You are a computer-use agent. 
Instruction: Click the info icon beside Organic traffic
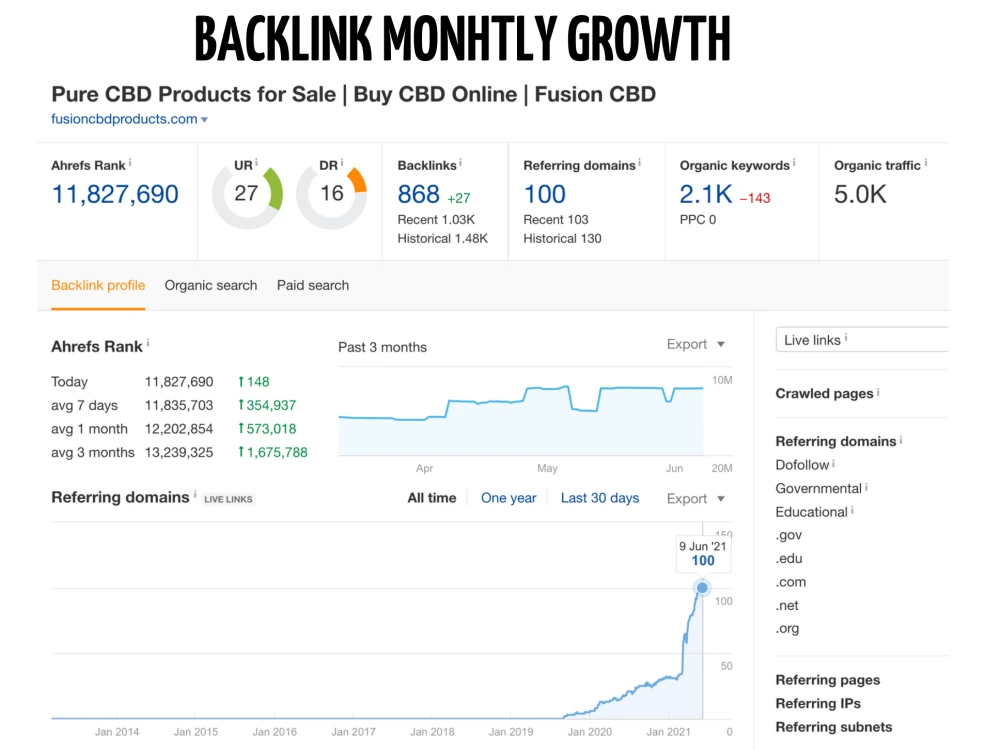[926, 163]
